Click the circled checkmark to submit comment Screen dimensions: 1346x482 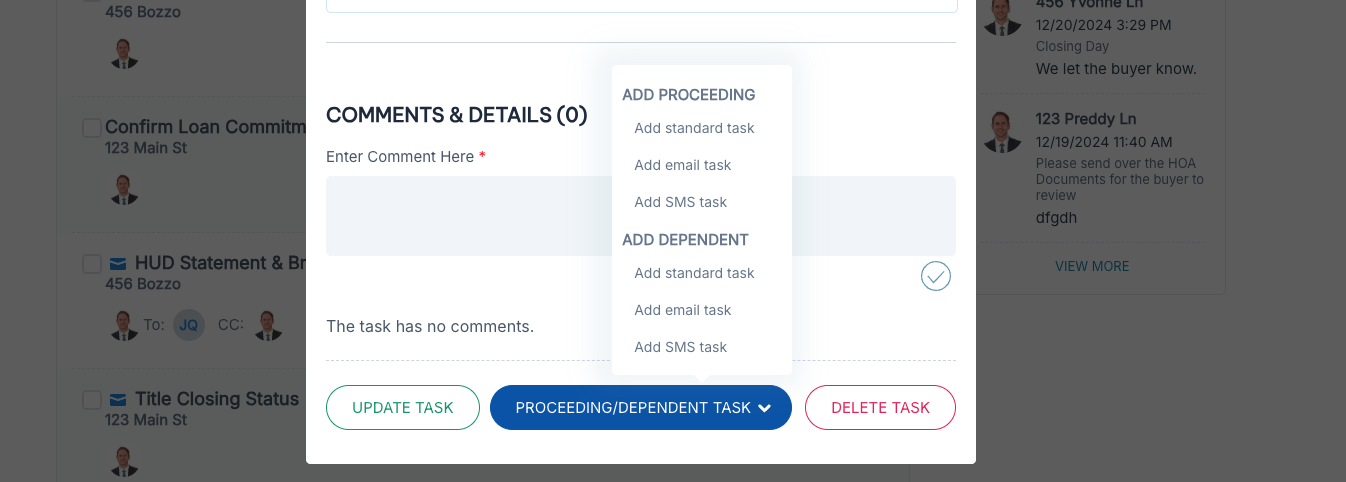[936, 276]
